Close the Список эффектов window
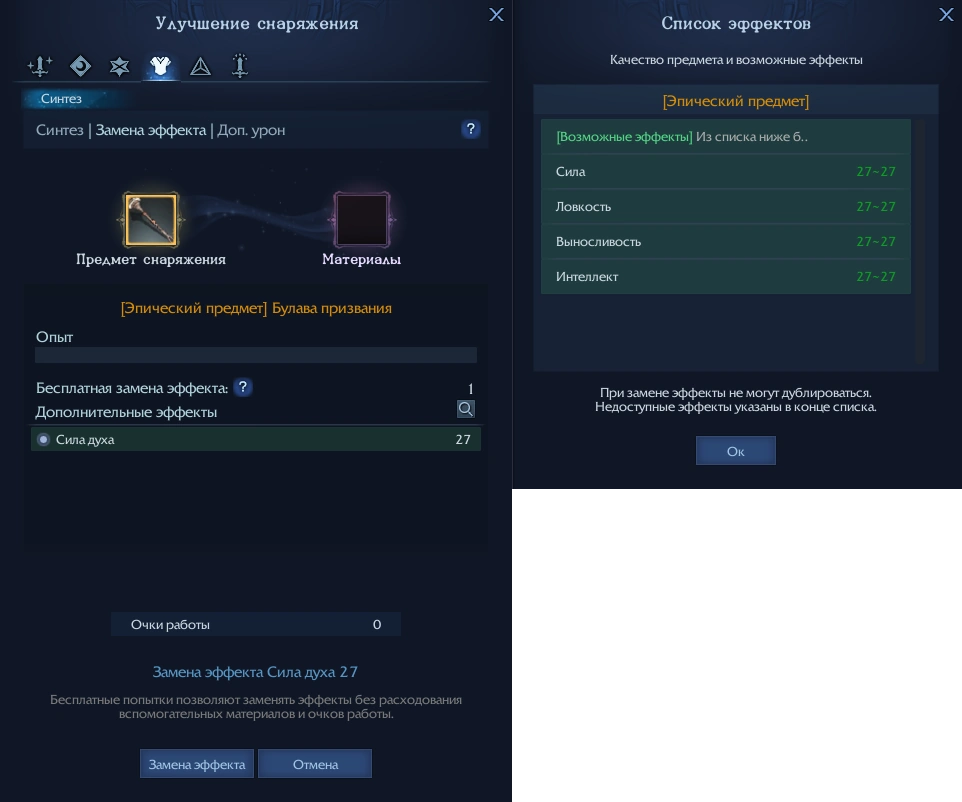This screenshot has height=802, width=962. (946, 15)
